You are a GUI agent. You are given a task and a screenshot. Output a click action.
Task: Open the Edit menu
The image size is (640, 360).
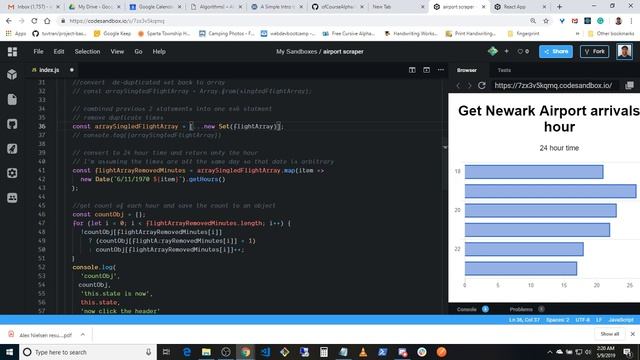coord(59,51)
